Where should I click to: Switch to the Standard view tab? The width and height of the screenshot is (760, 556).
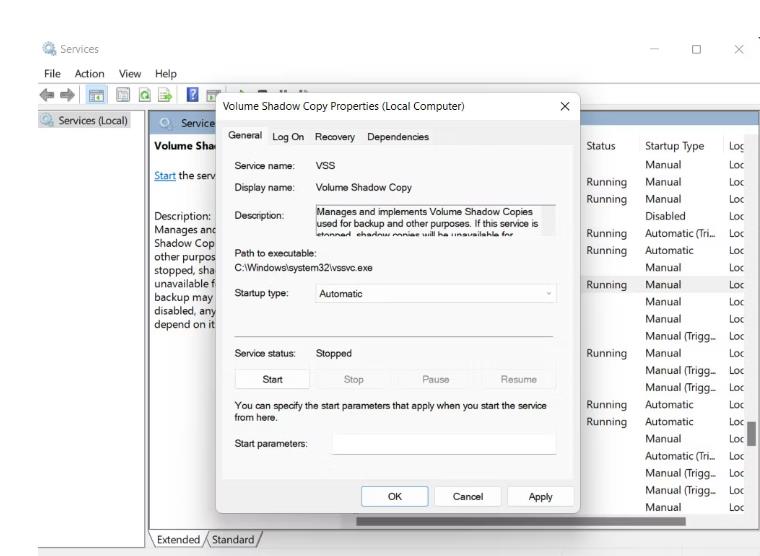233,540
